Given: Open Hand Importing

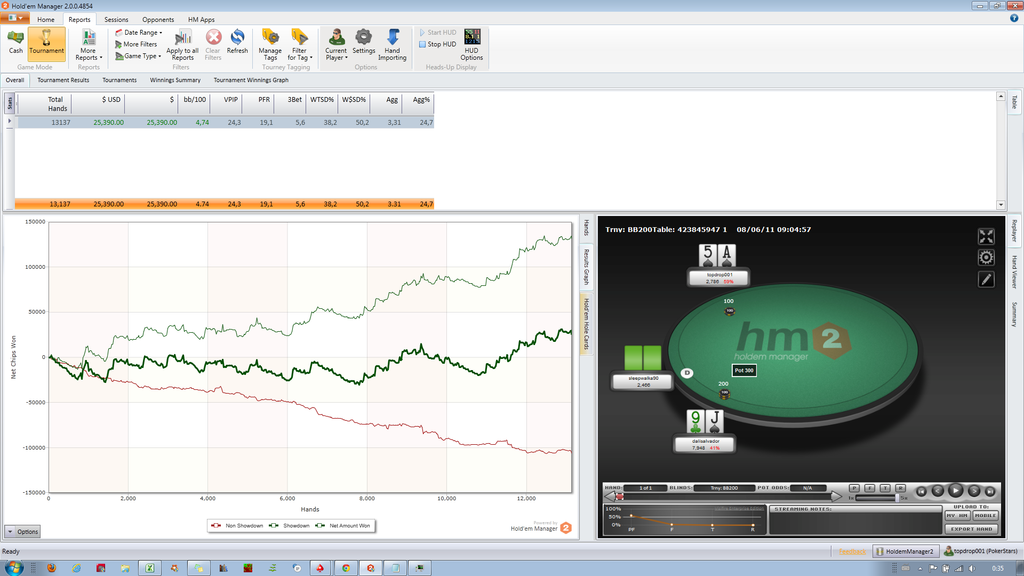Looking at the screenshot, I should coord(392,44).
